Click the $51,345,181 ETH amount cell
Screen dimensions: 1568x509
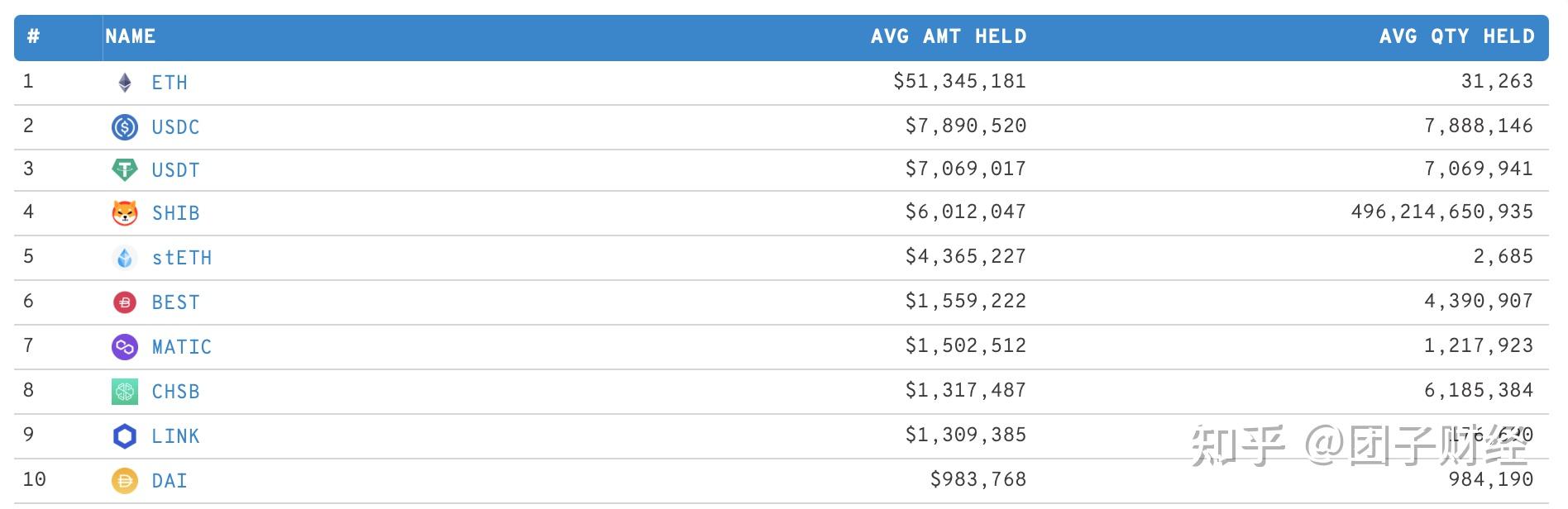959,81
